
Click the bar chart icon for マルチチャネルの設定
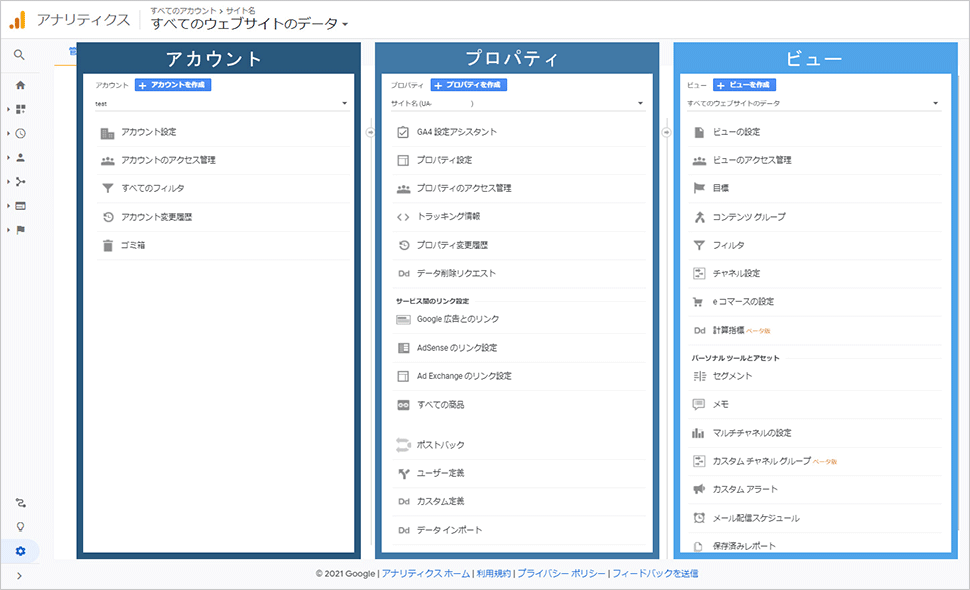click(x=698, y=433)
